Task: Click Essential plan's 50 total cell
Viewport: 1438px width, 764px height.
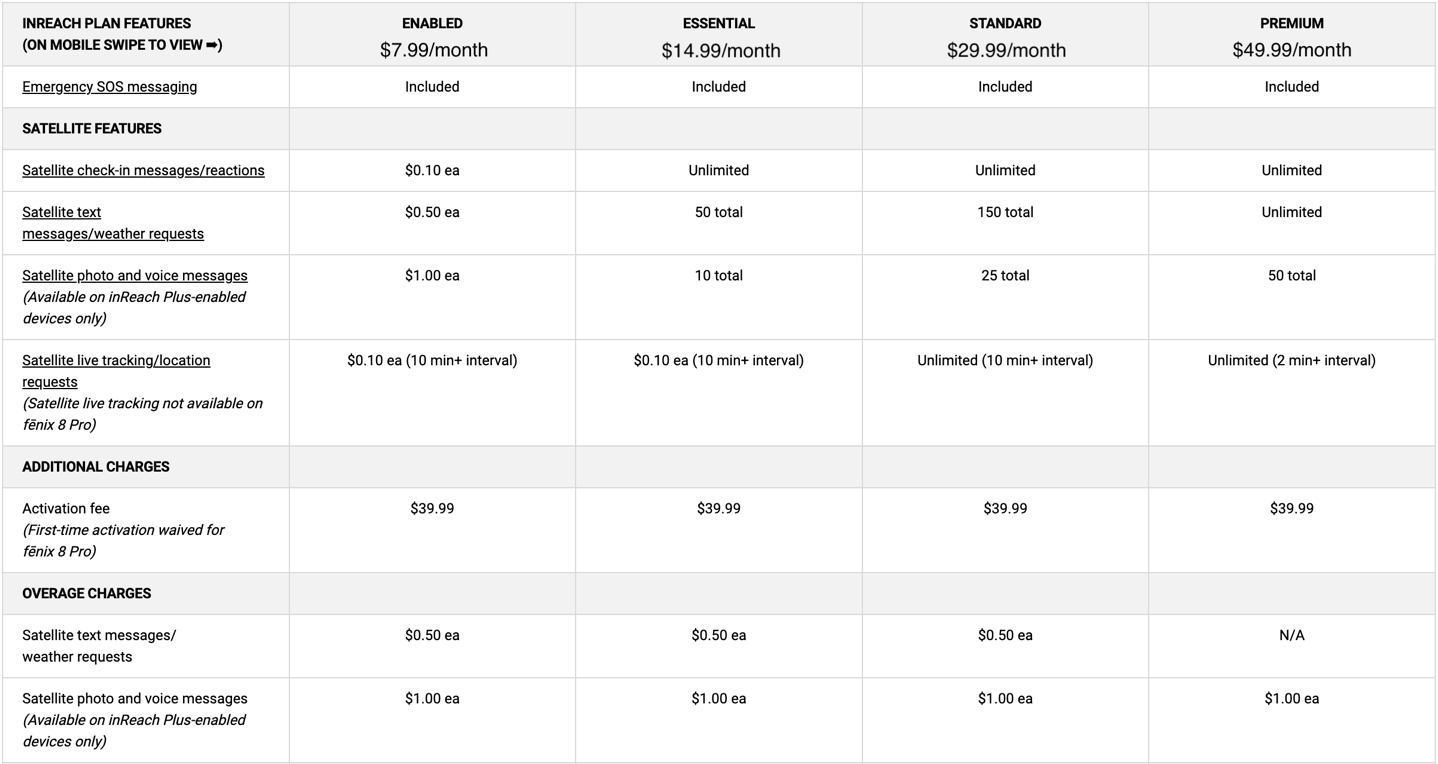Action: tap(718, 213)
